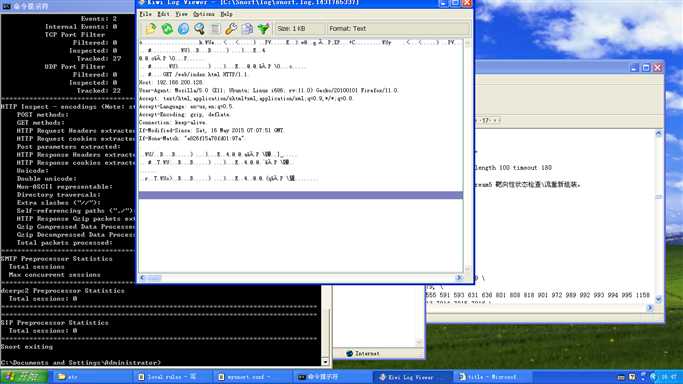Click the Snort exiting line in command prompt

point(27,347)
